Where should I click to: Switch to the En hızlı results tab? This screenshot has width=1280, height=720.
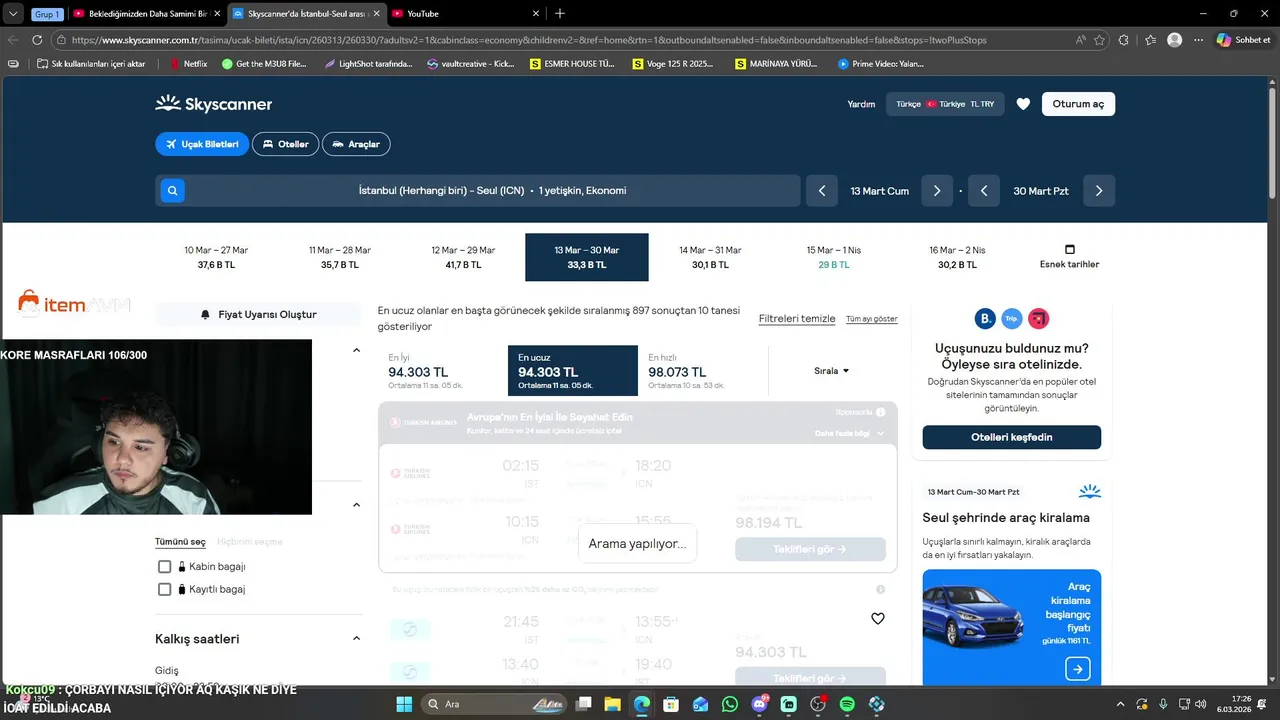(703, 371)
